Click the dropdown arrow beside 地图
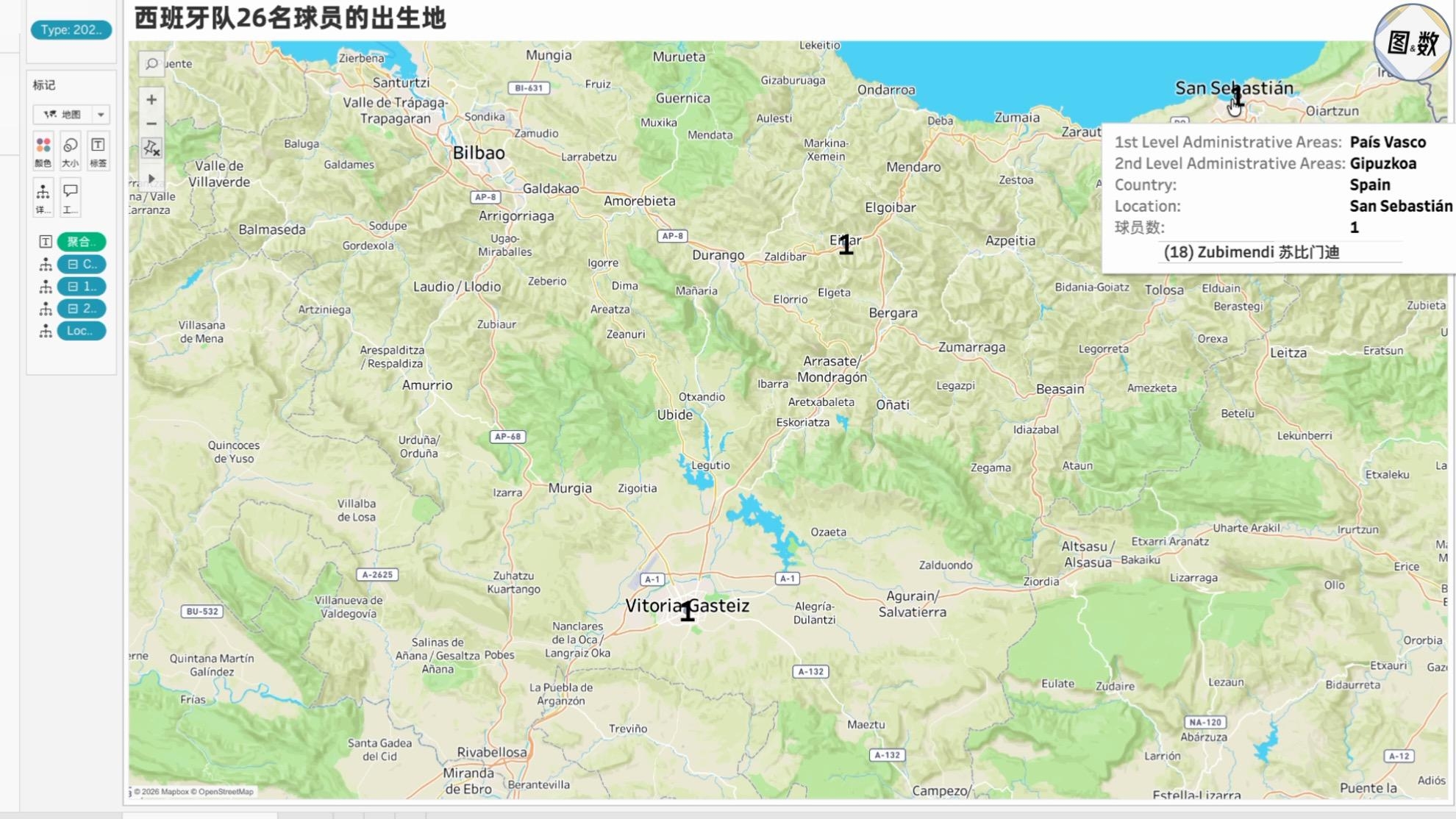The width and height of the screenshot is (1456, 819). 101,114
